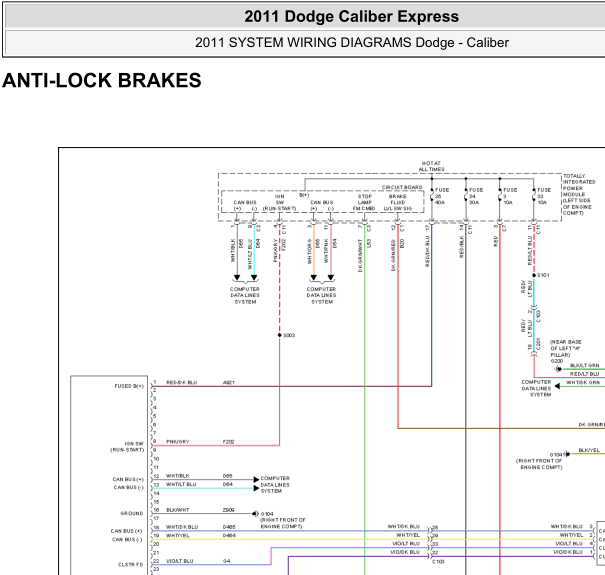605x575 pixels.
Task: Select the "BLK/WHT" wire label
Action: tap(177, 510)
